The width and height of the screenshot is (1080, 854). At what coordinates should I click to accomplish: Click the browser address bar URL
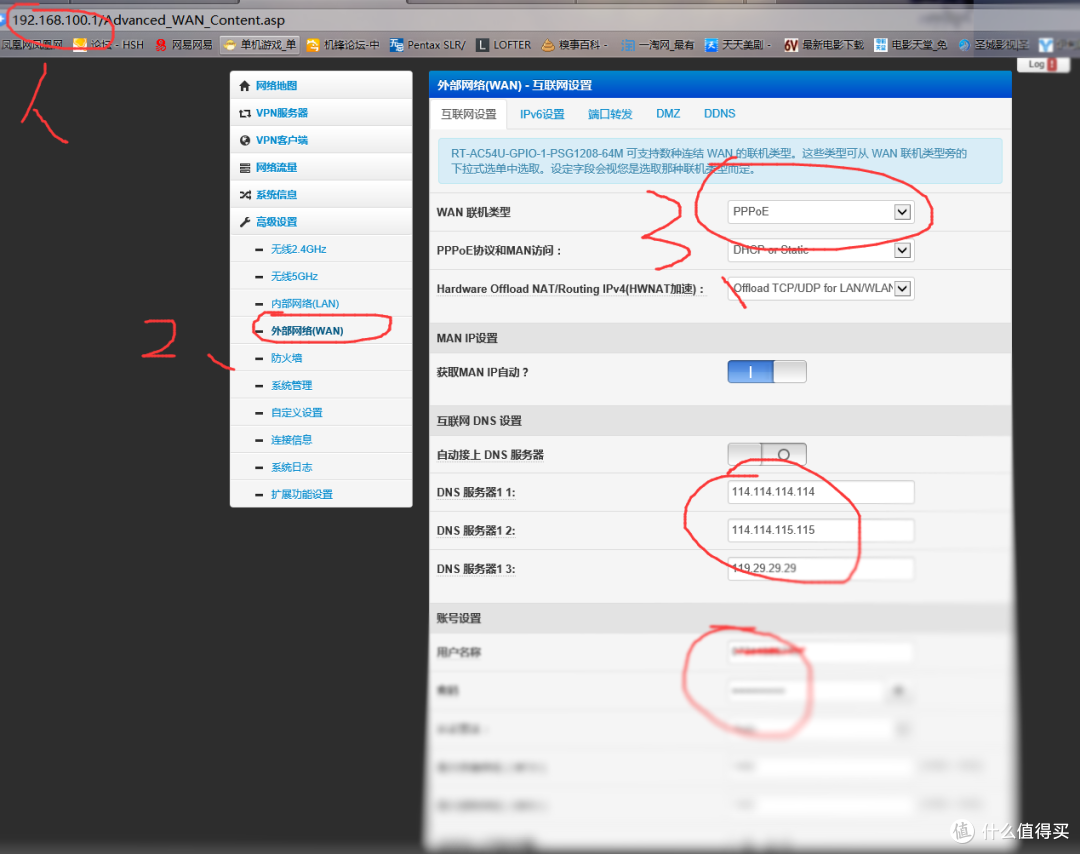tap(148, 20)
